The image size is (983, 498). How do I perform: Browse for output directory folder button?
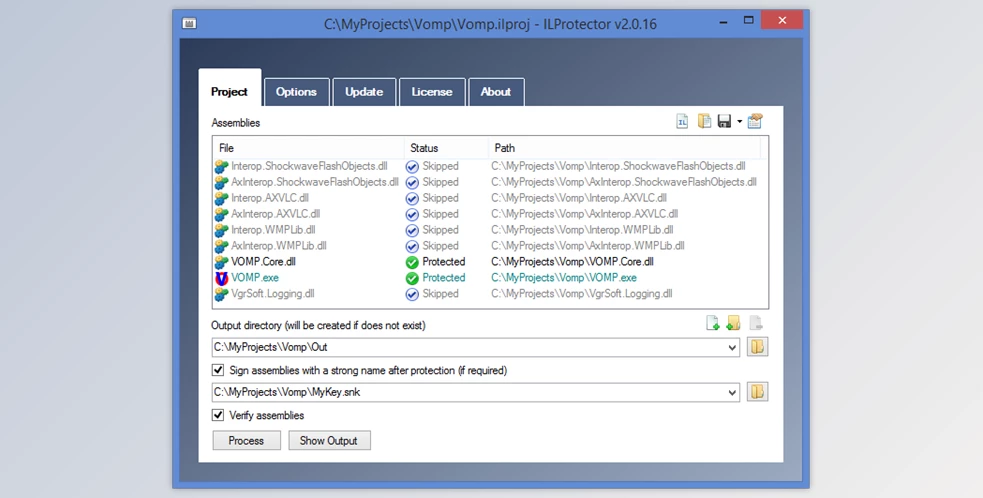click(757, 347)
